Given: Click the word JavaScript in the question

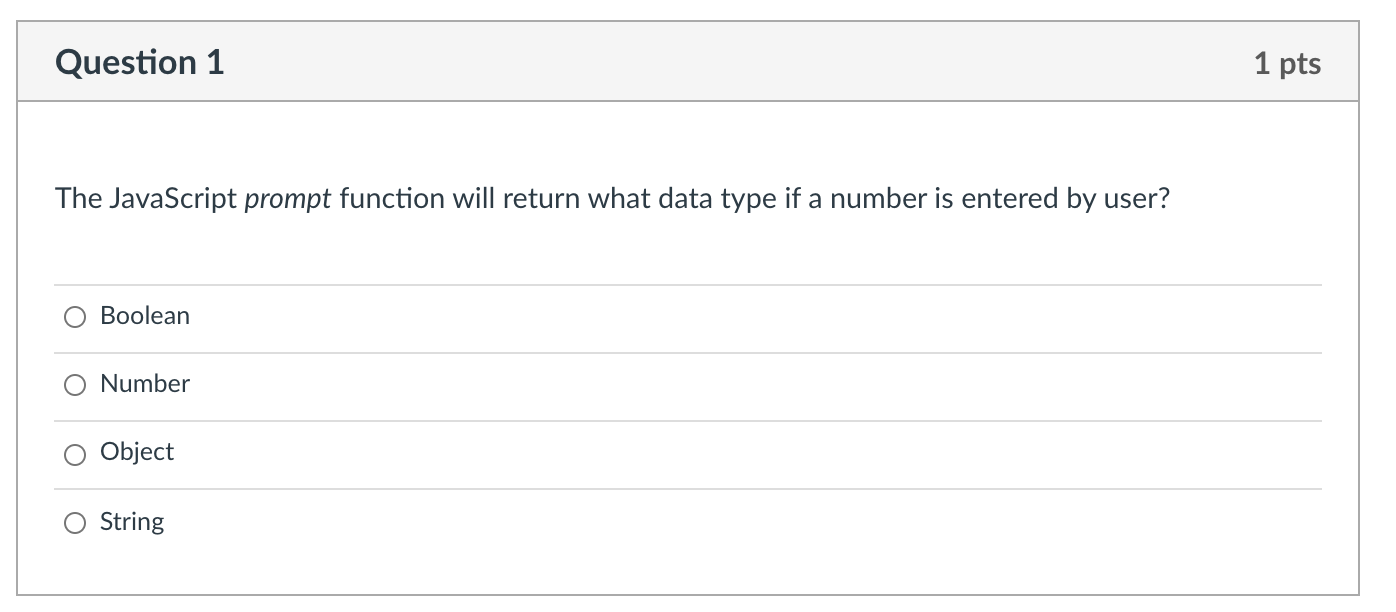Looking at the screenshot, I should (170, 198).
